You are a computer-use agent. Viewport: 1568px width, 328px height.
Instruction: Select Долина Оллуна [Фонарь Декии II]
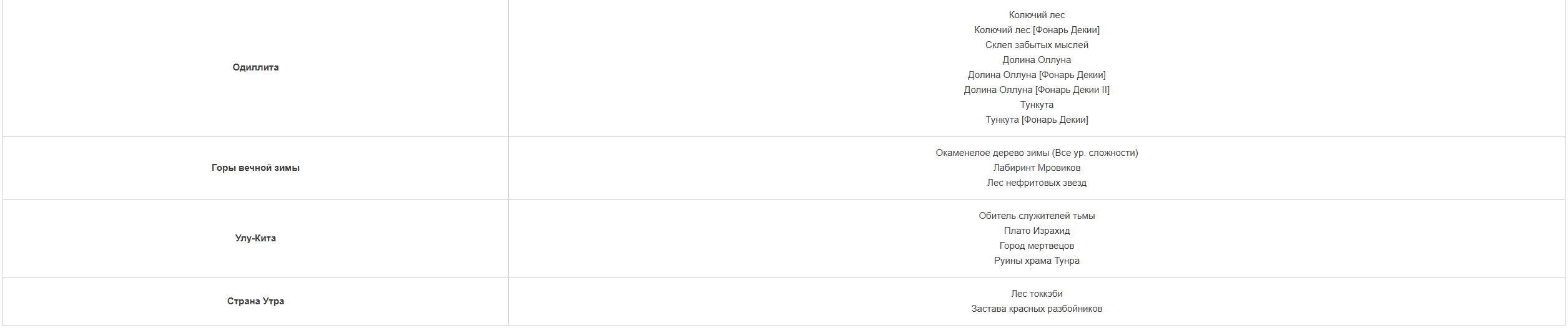click(1037, 90)
